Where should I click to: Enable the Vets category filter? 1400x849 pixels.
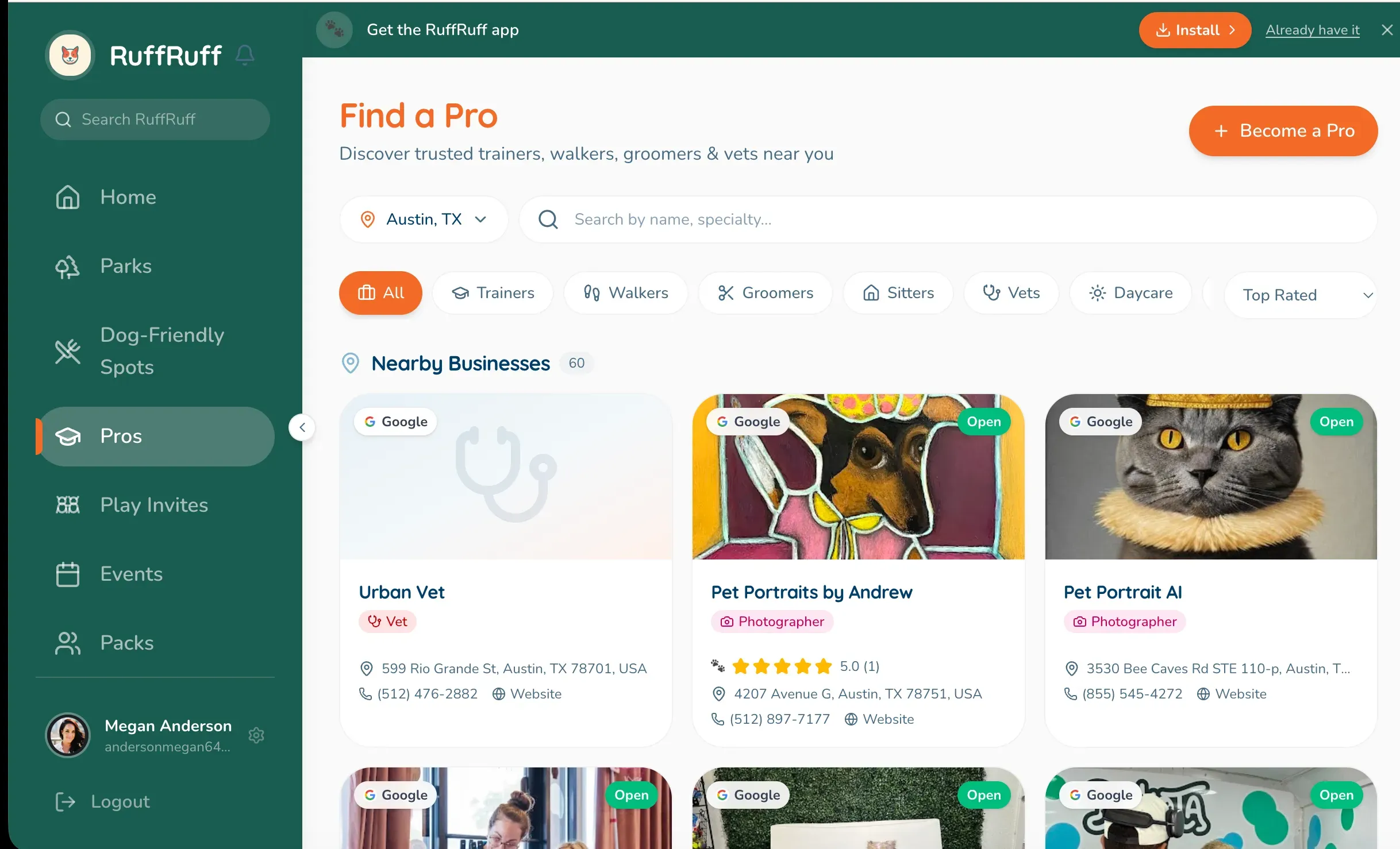[x=1011, y=293]
